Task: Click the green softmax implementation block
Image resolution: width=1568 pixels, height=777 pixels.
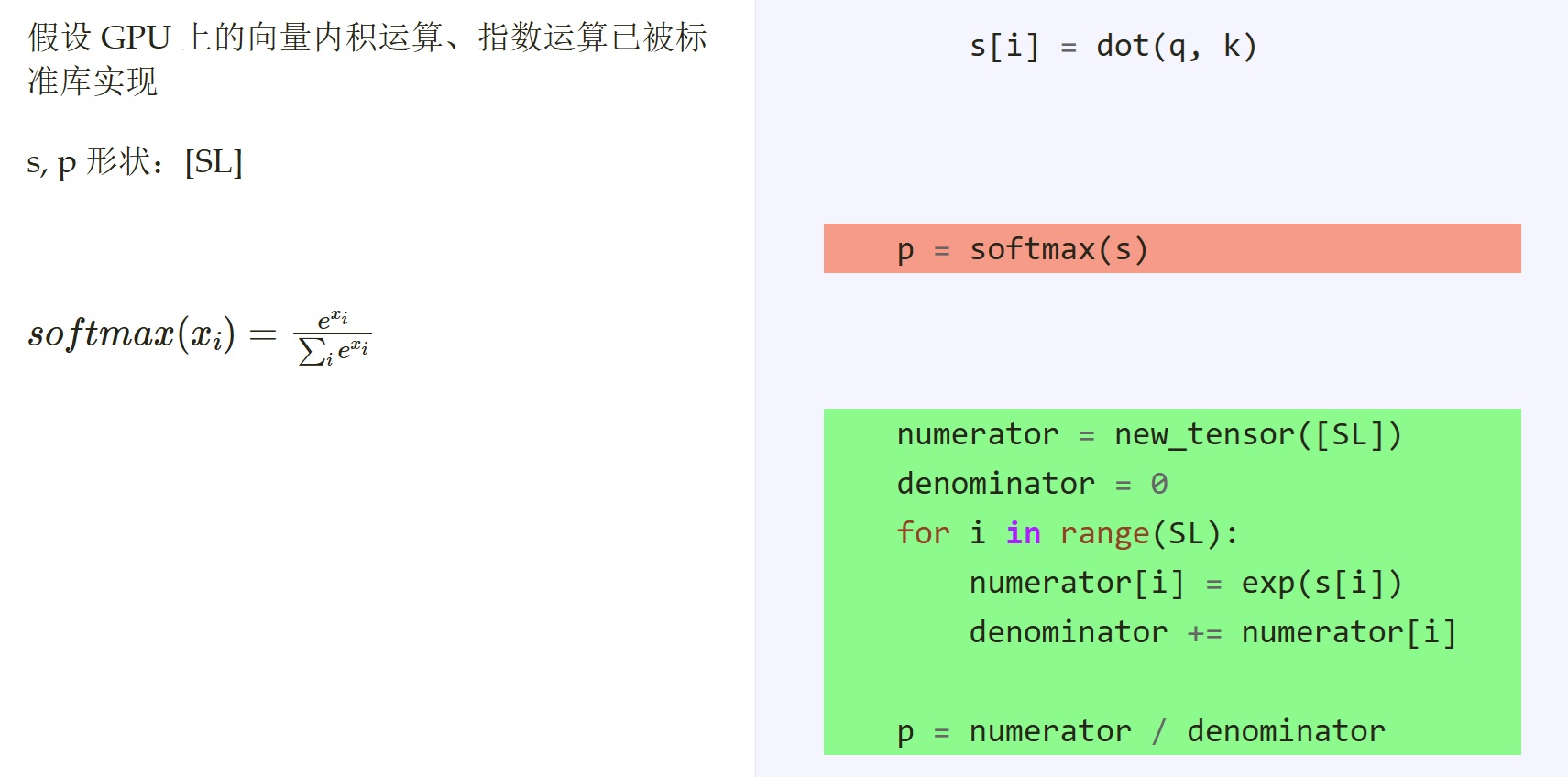Action: pos(1172,582)
